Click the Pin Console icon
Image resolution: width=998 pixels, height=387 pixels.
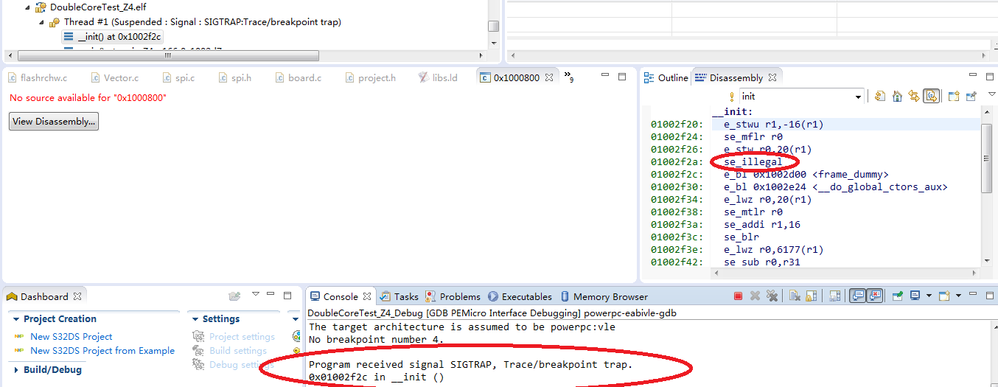[x=897, y=296]
